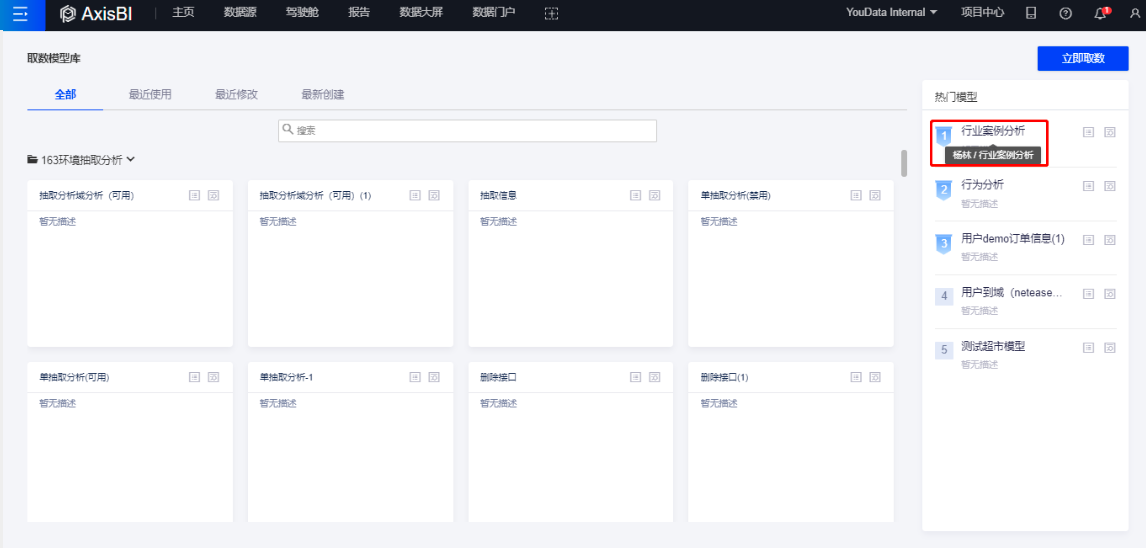
Task: Click the right-hand icon on 单抽取分析(可用) card
Action: (213, 377)
